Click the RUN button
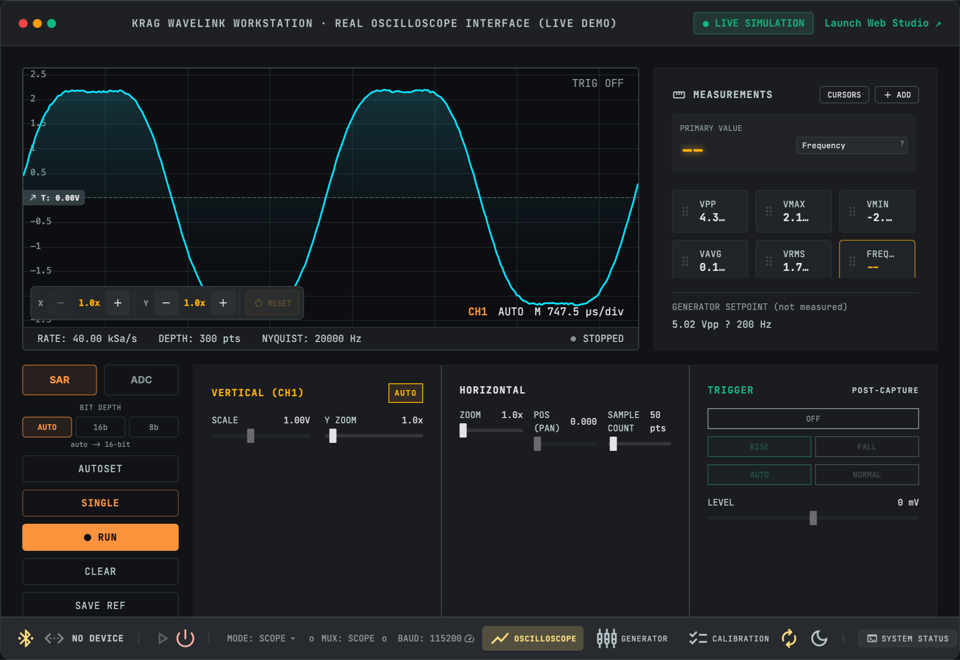960x660 pixels. point(100,538)
